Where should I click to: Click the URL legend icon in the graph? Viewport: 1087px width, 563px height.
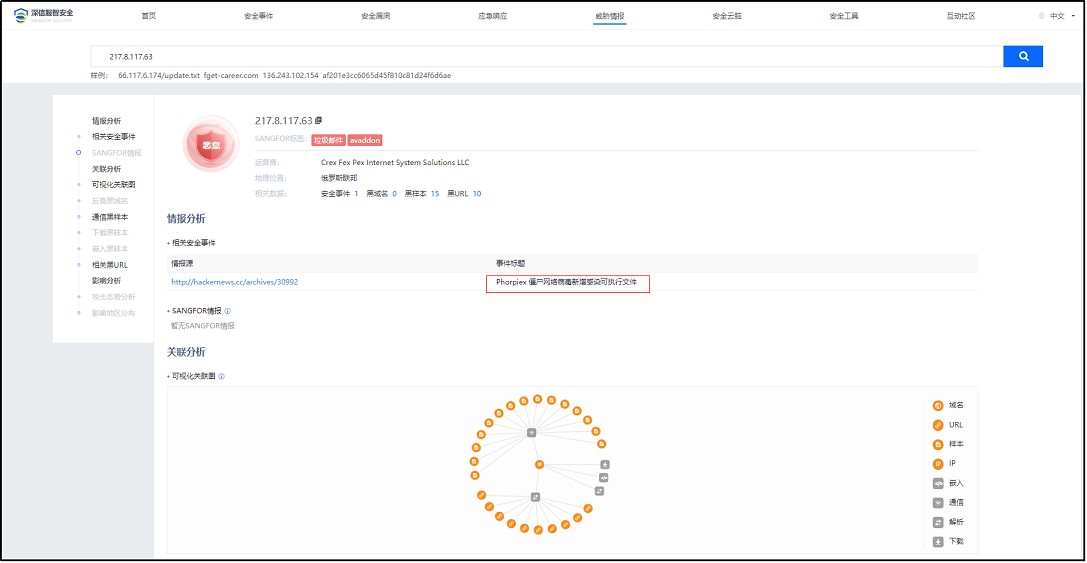[937, 425]
